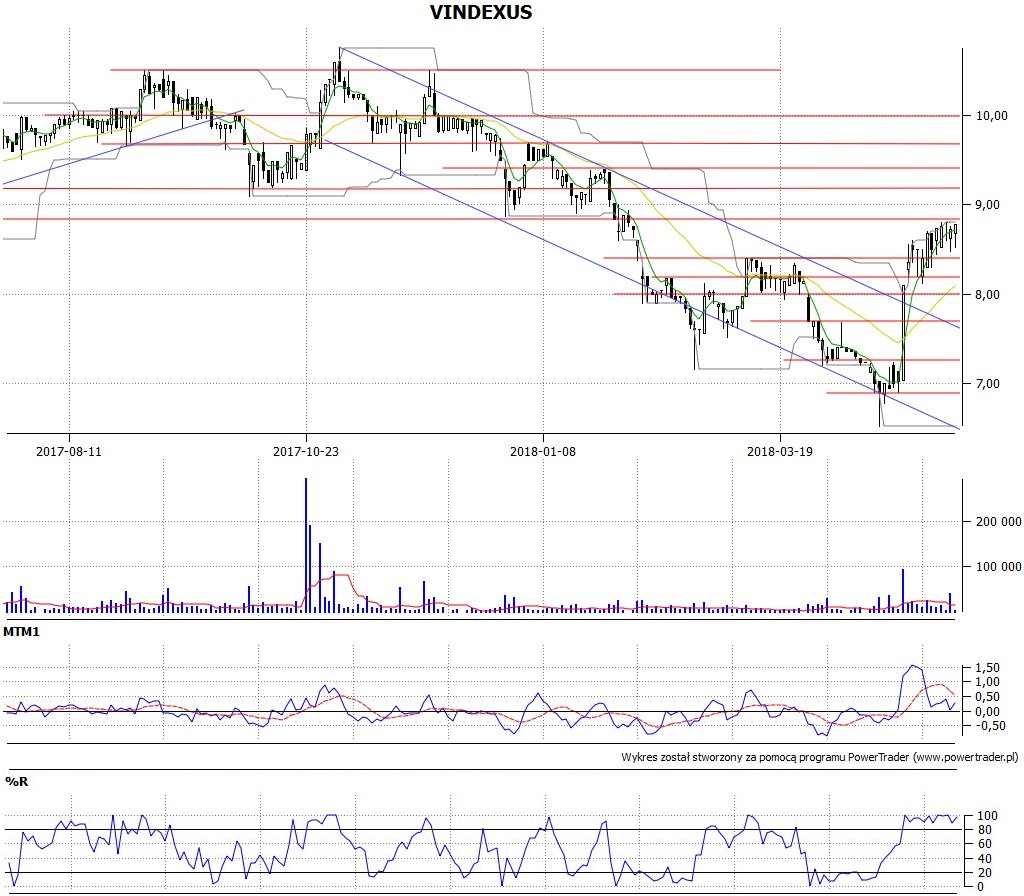This screenshot has height=896, width=1024.
Task: Click the 8,00 price axis label
Action: pos(987,295)
